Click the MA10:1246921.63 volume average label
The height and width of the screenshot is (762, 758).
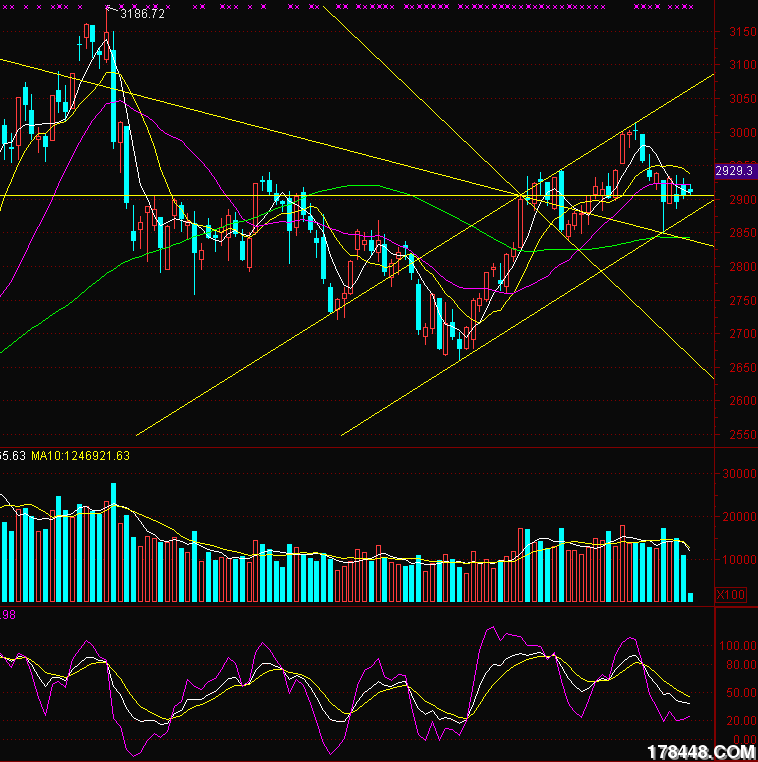81,456
